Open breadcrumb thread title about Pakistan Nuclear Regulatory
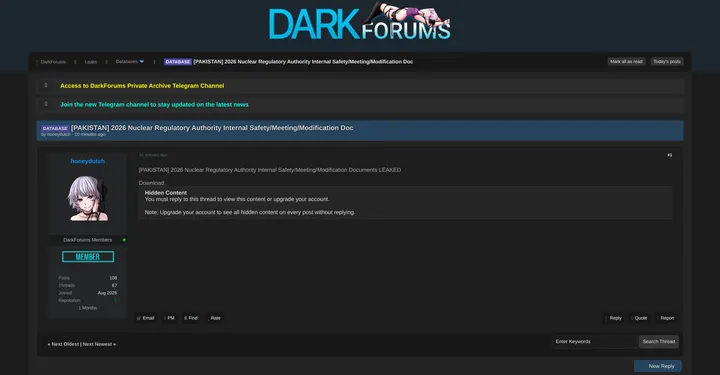 (303, 62)
